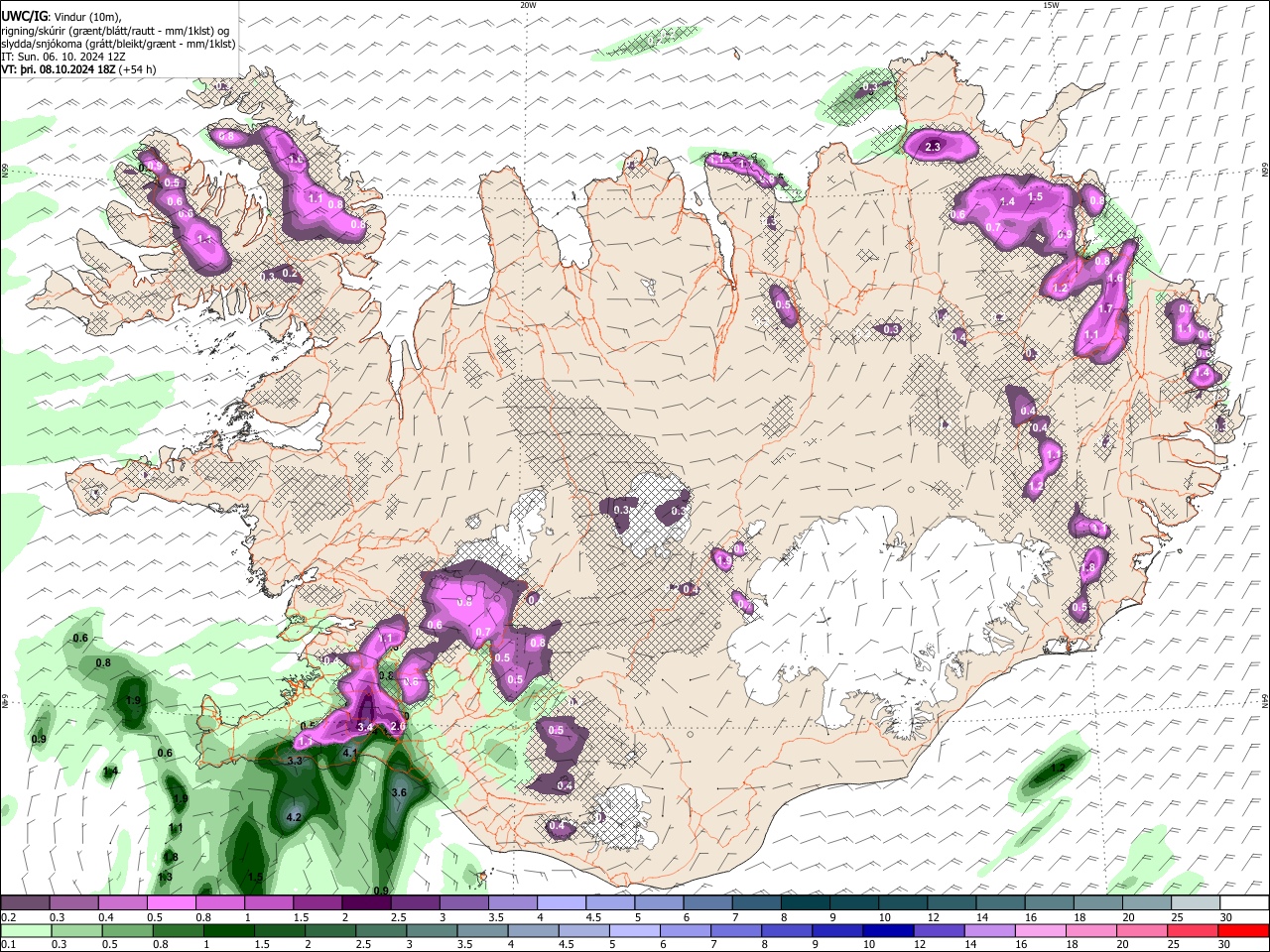Click the 15W longitude label at top
The width and height of the screenshot is (1270, 952).
[1051, 5]
